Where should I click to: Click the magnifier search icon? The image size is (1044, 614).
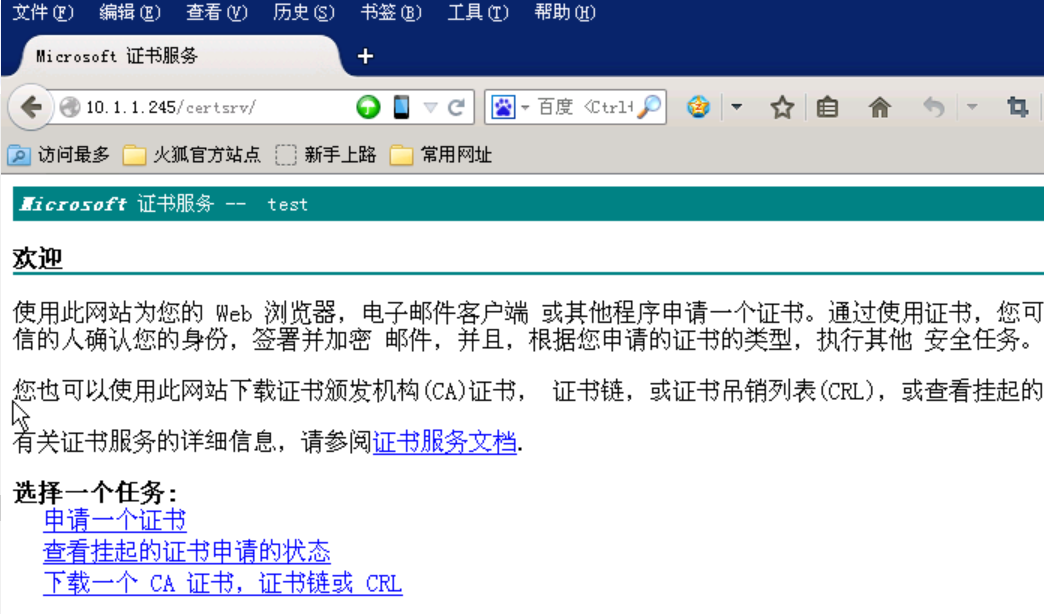(649, 107)
